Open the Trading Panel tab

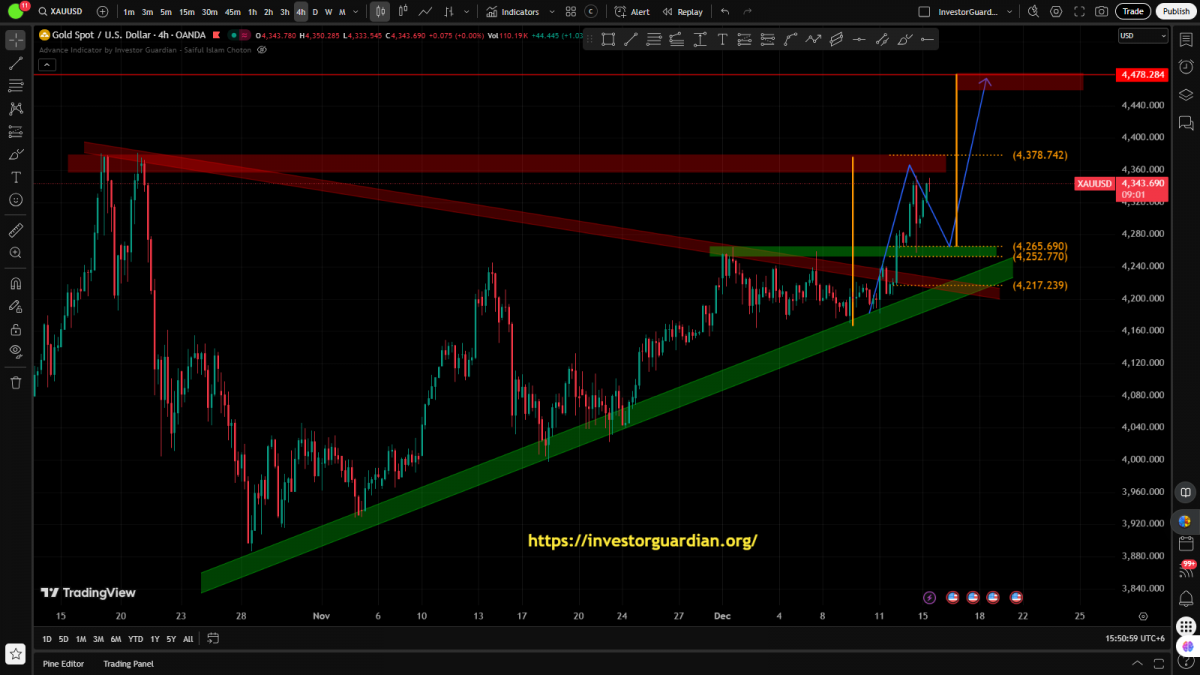[x=127, y=663]
